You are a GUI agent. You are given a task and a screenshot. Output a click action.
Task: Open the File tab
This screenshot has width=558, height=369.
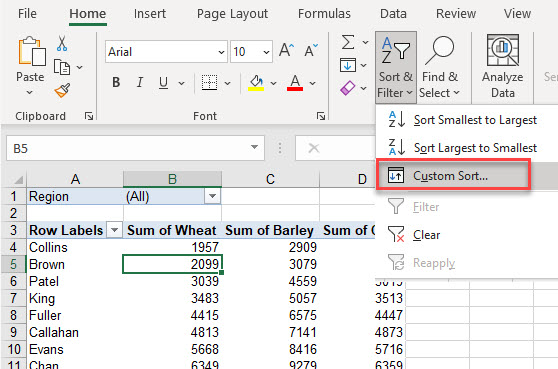coord(27,14)
